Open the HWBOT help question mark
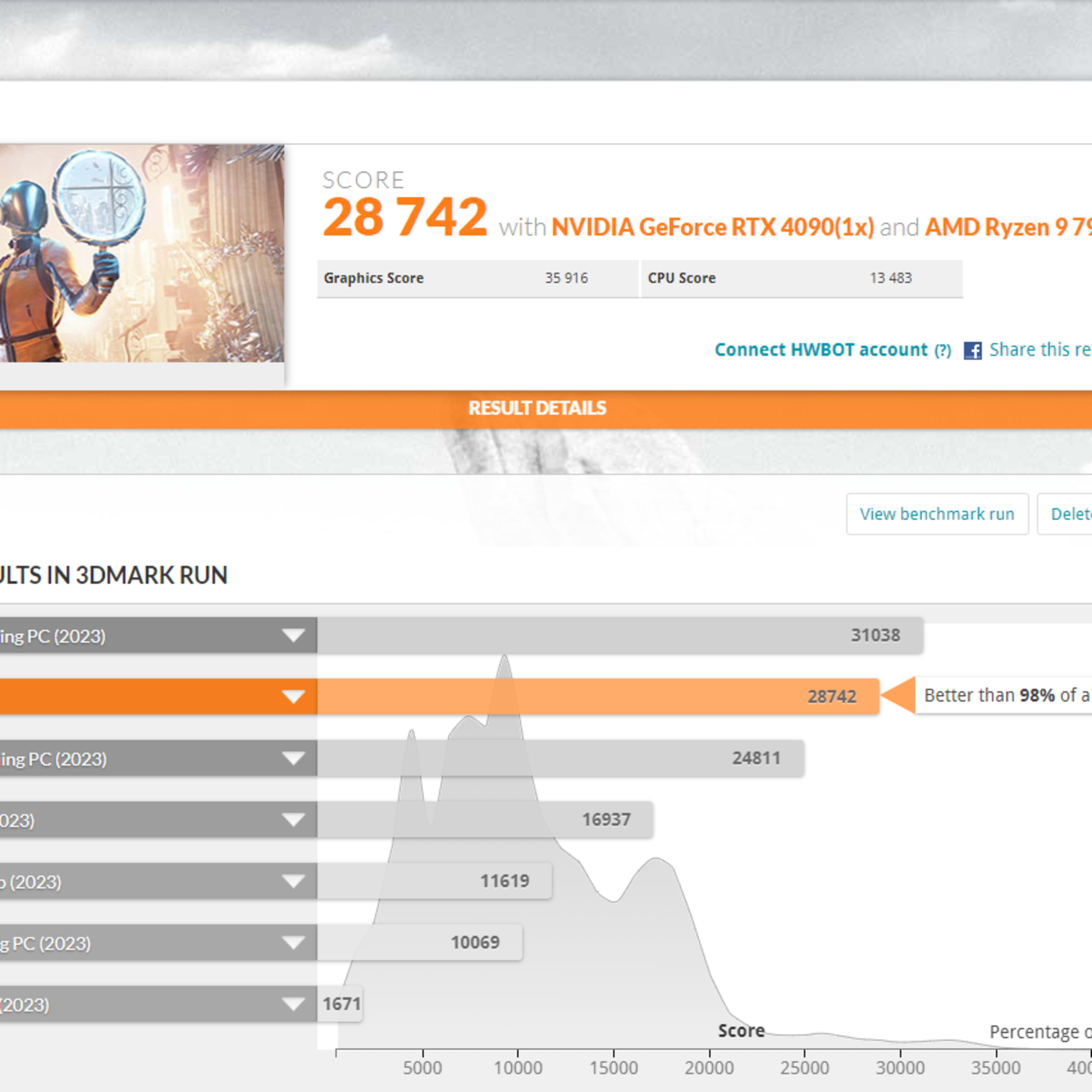This screenshot has height=1092, width=1092. click(942, 351)
